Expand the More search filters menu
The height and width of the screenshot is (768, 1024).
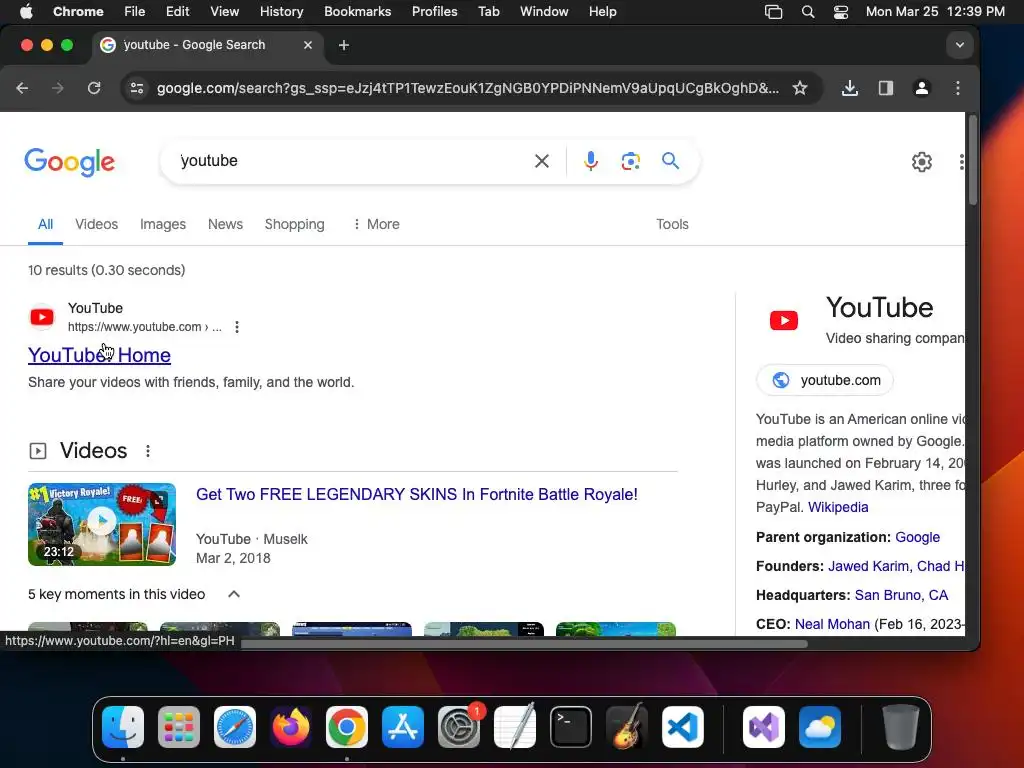[376, 224]
